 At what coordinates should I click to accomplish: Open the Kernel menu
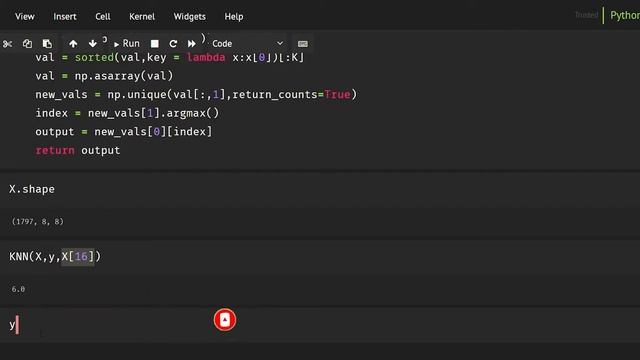[142, 17]
